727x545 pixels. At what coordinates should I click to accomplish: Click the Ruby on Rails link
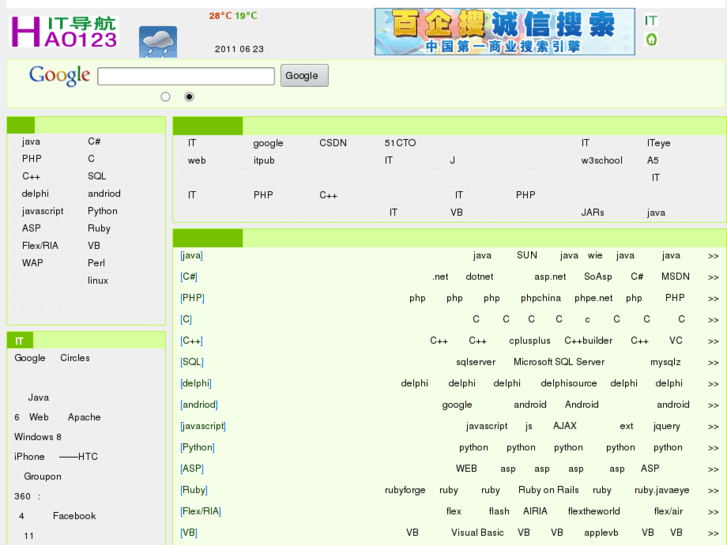click(x=548, y=490)
